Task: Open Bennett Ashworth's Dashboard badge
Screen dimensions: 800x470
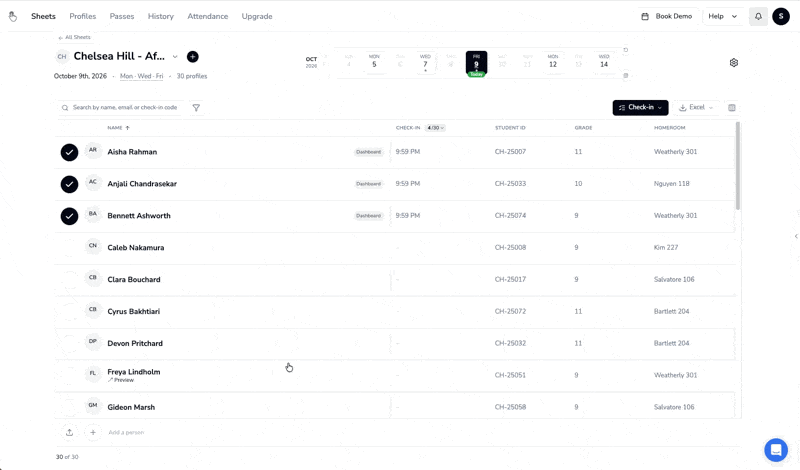Action: (368, 216)
